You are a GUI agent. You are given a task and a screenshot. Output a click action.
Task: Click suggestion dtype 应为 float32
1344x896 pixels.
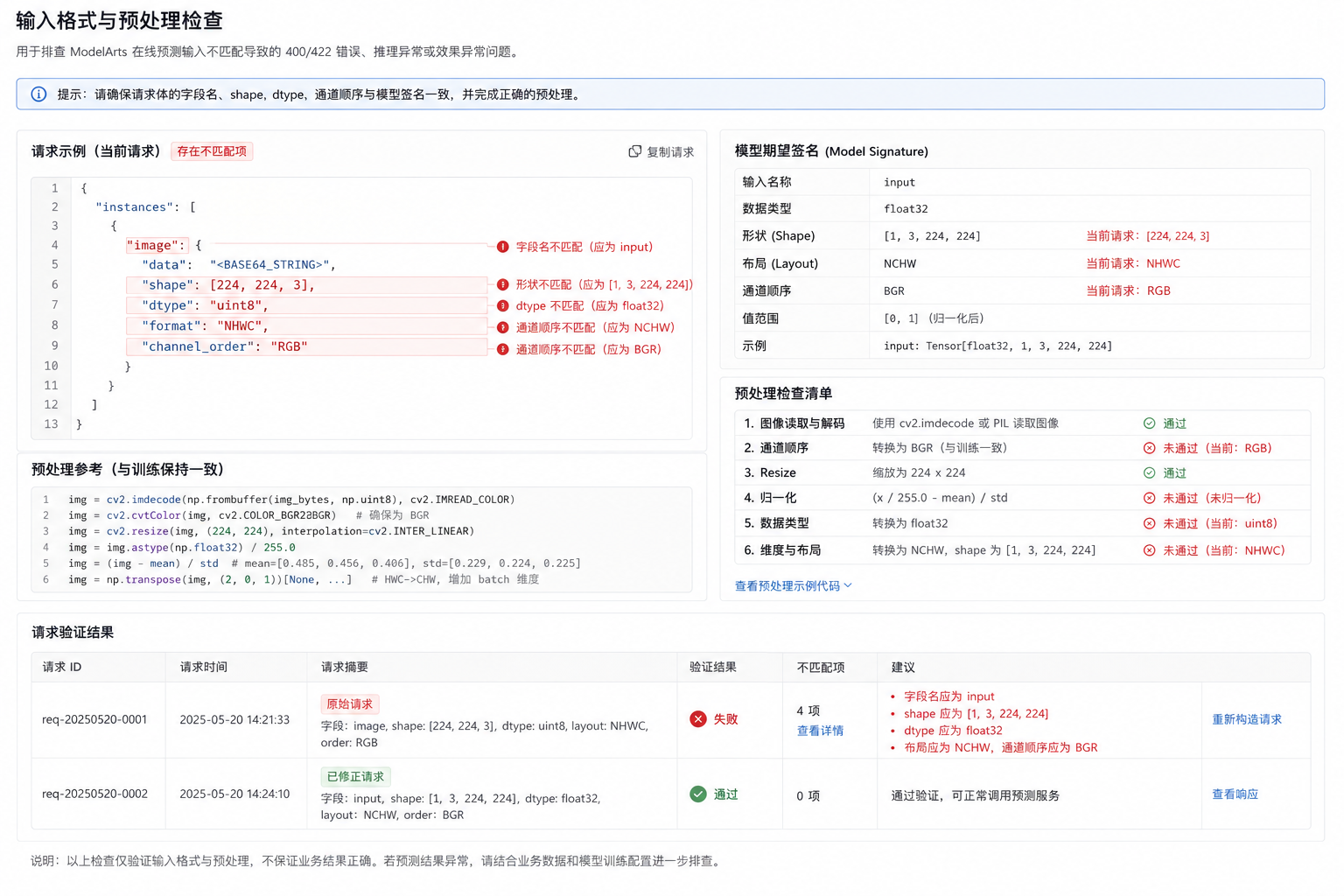pos(953,731)
